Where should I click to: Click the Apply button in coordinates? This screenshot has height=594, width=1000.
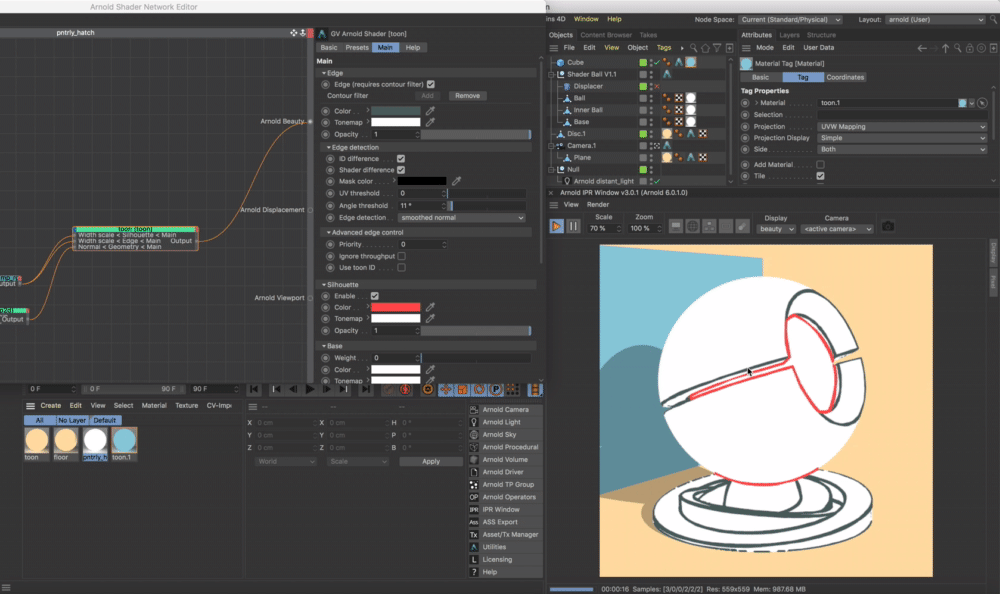pos(431,461)
